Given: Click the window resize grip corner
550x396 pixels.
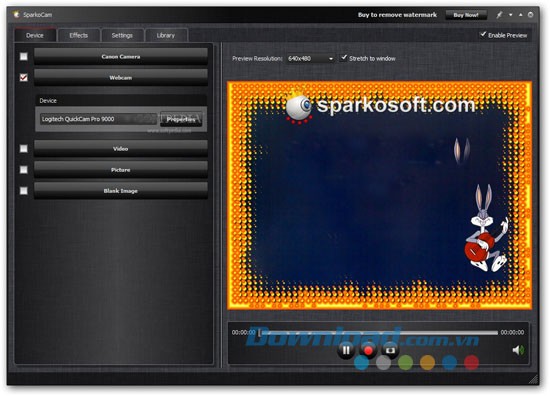Looking at the screenshot, I should 534,378.
